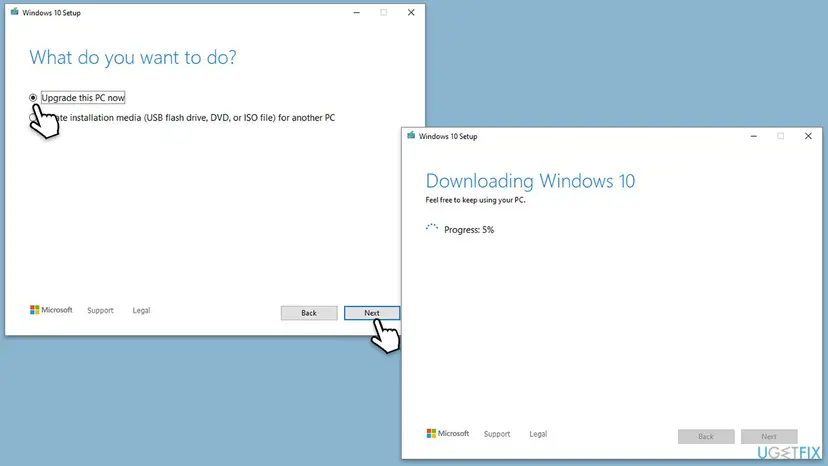Click the 'Windows 10 Setup' title of the Downloading window
This screenshot has width=828, height=466.
coord(448,136)
